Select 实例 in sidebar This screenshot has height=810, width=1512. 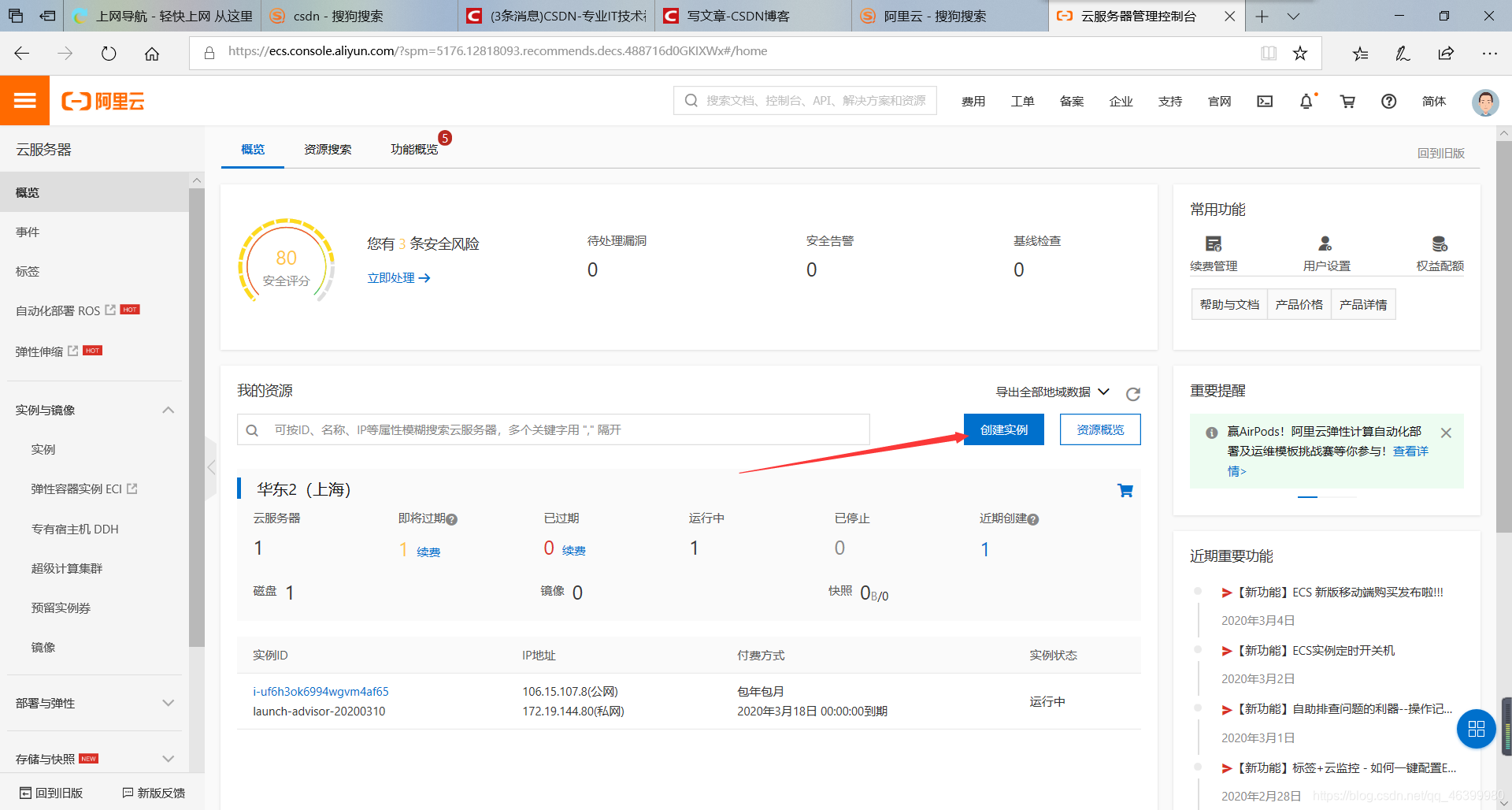click(43, 449)
